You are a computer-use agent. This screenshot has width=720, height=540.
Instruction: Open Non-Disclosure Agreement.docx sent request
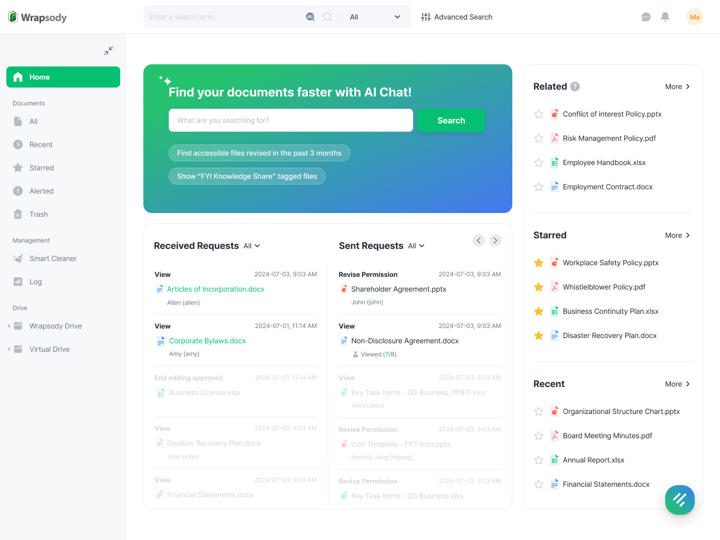405,341
